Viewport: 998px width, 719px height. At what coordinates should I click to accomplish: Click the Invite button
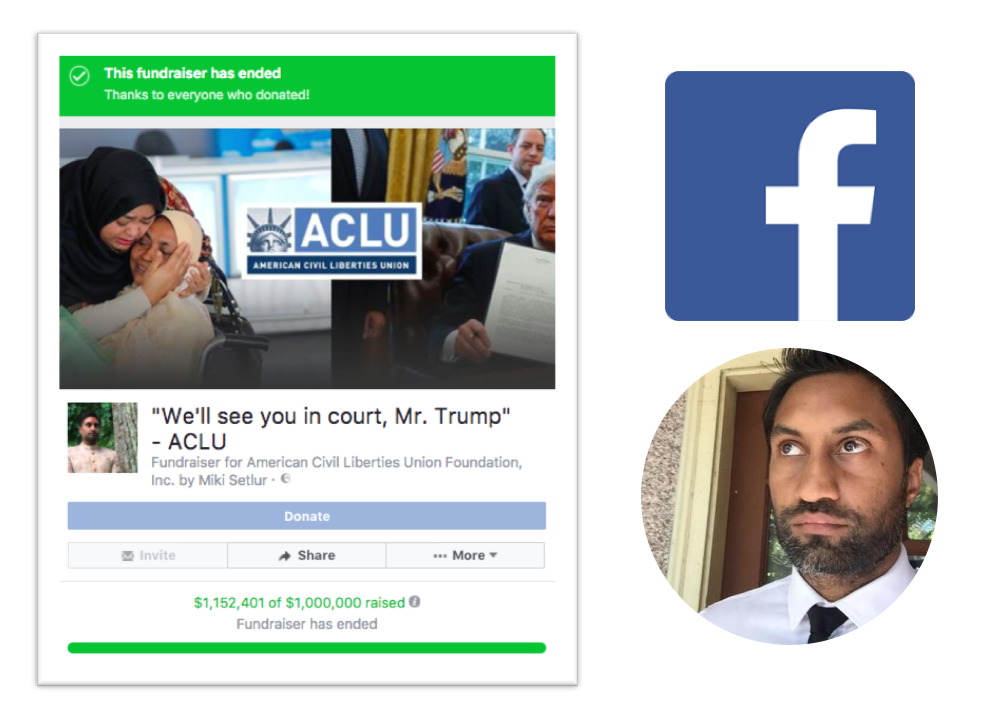click(148, 555)
